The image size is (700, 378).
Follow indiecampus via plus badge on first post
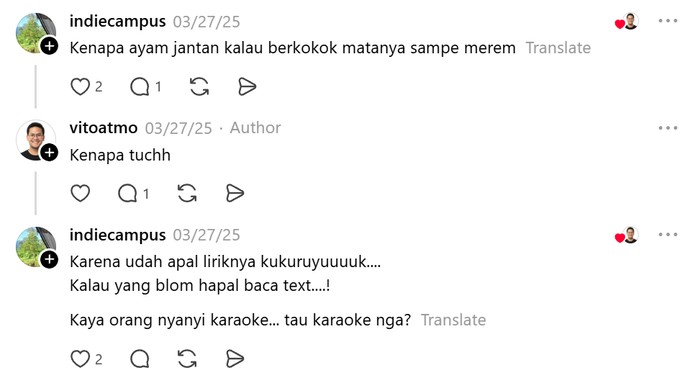pyautogui.click(x=49, y=46)
